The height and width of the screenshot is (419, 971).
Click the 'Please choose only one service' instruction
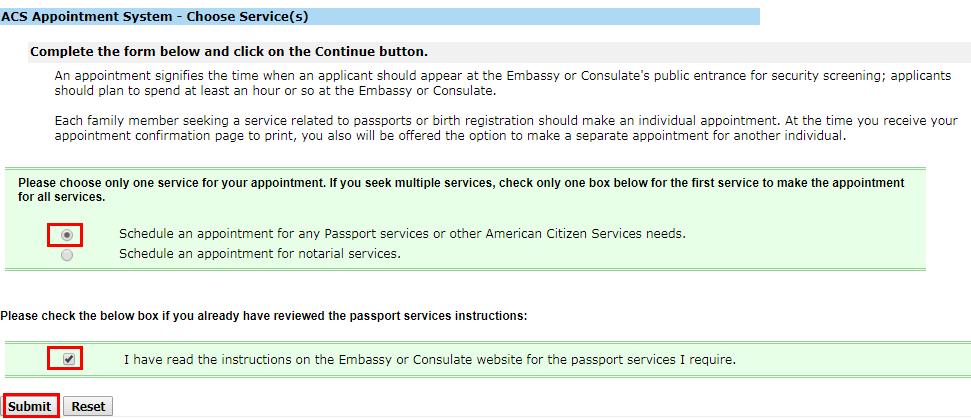tap(461, 190)
